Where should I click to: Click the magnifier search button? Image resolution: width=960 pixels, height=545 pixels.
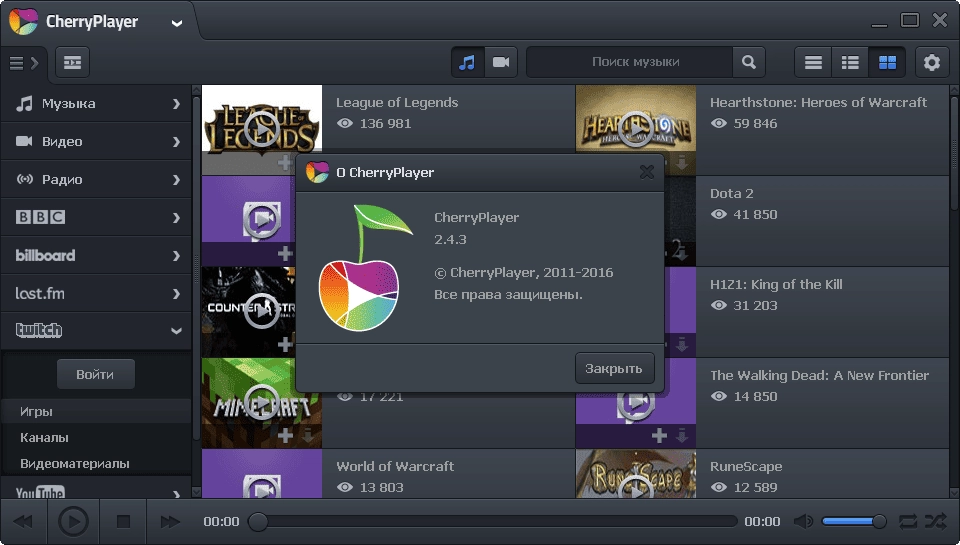coord(749,62)
